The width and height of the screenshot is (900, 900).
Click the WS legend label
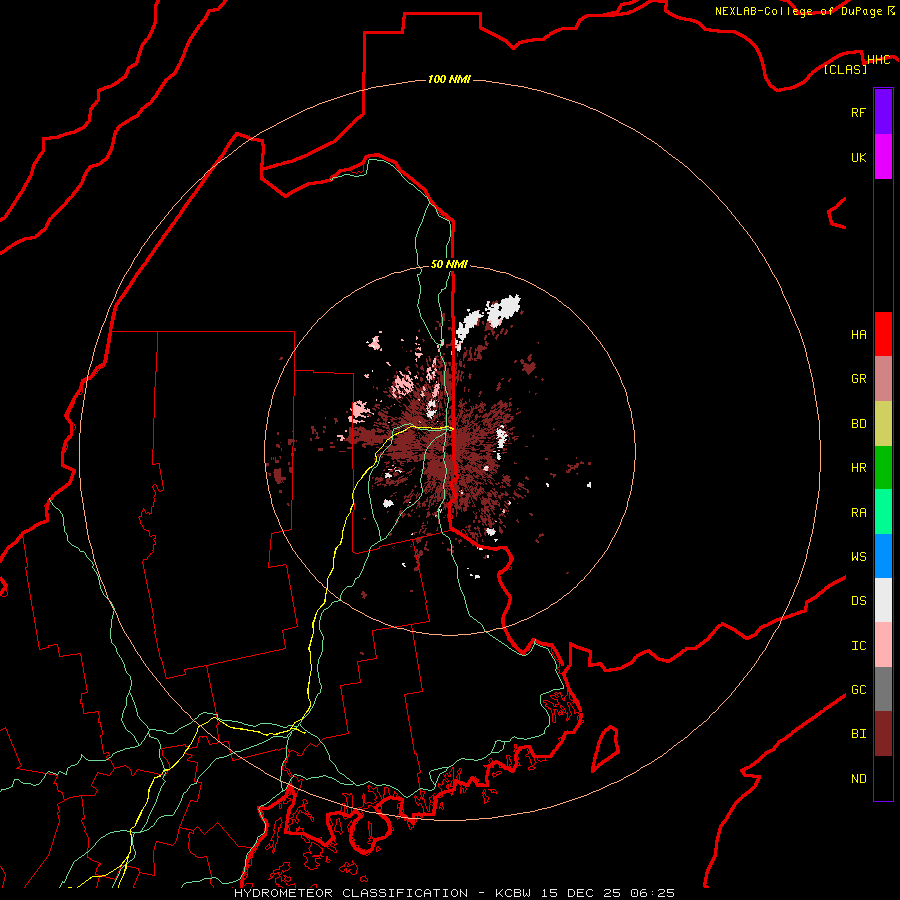click(x=858, y=557)
